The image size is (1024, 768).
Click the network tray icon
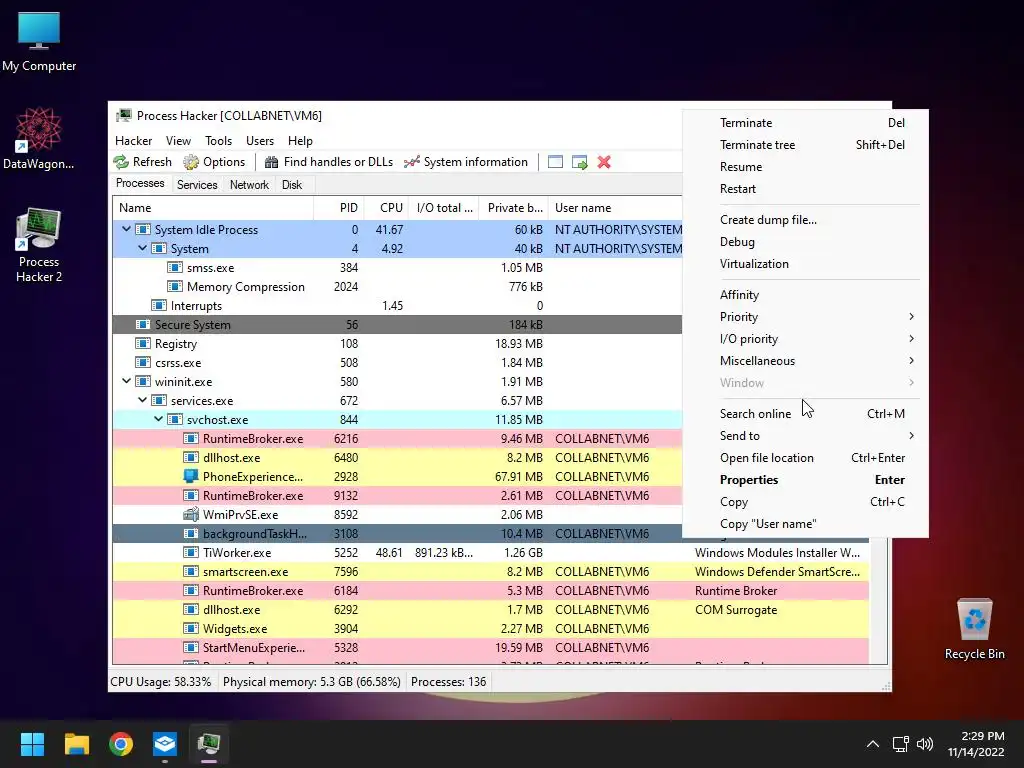901,744
